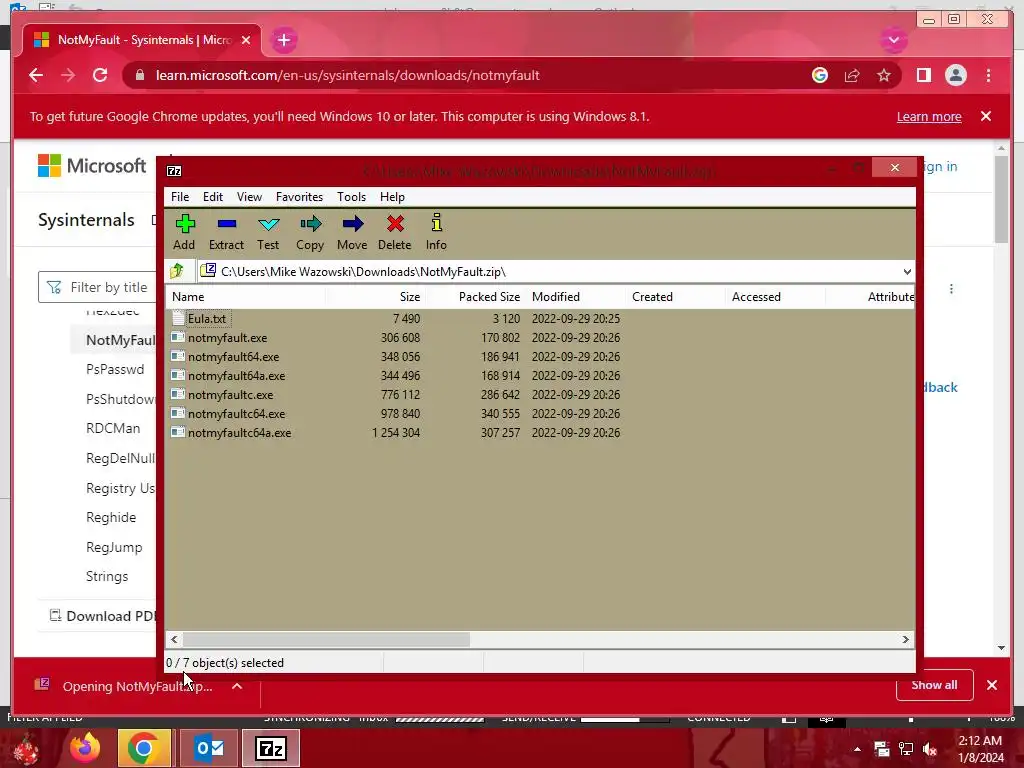Go back in Chrome
Screen dimensions: 1024x768
36,76
